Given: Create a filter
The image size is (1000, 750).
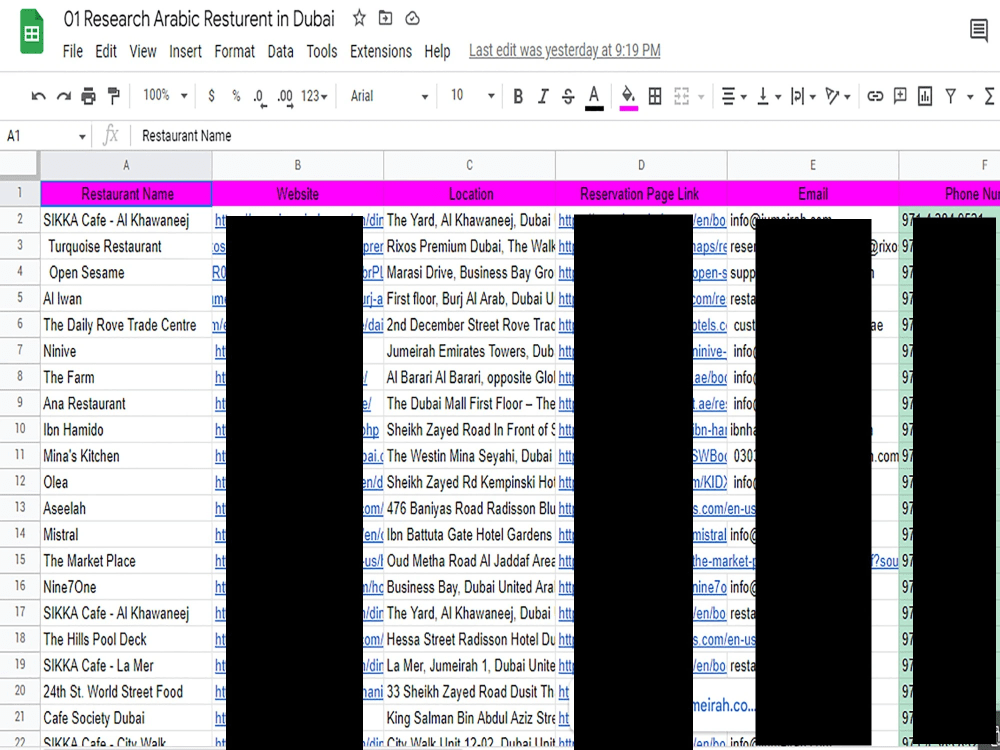Looking at the screenshot, I should 951,96.
